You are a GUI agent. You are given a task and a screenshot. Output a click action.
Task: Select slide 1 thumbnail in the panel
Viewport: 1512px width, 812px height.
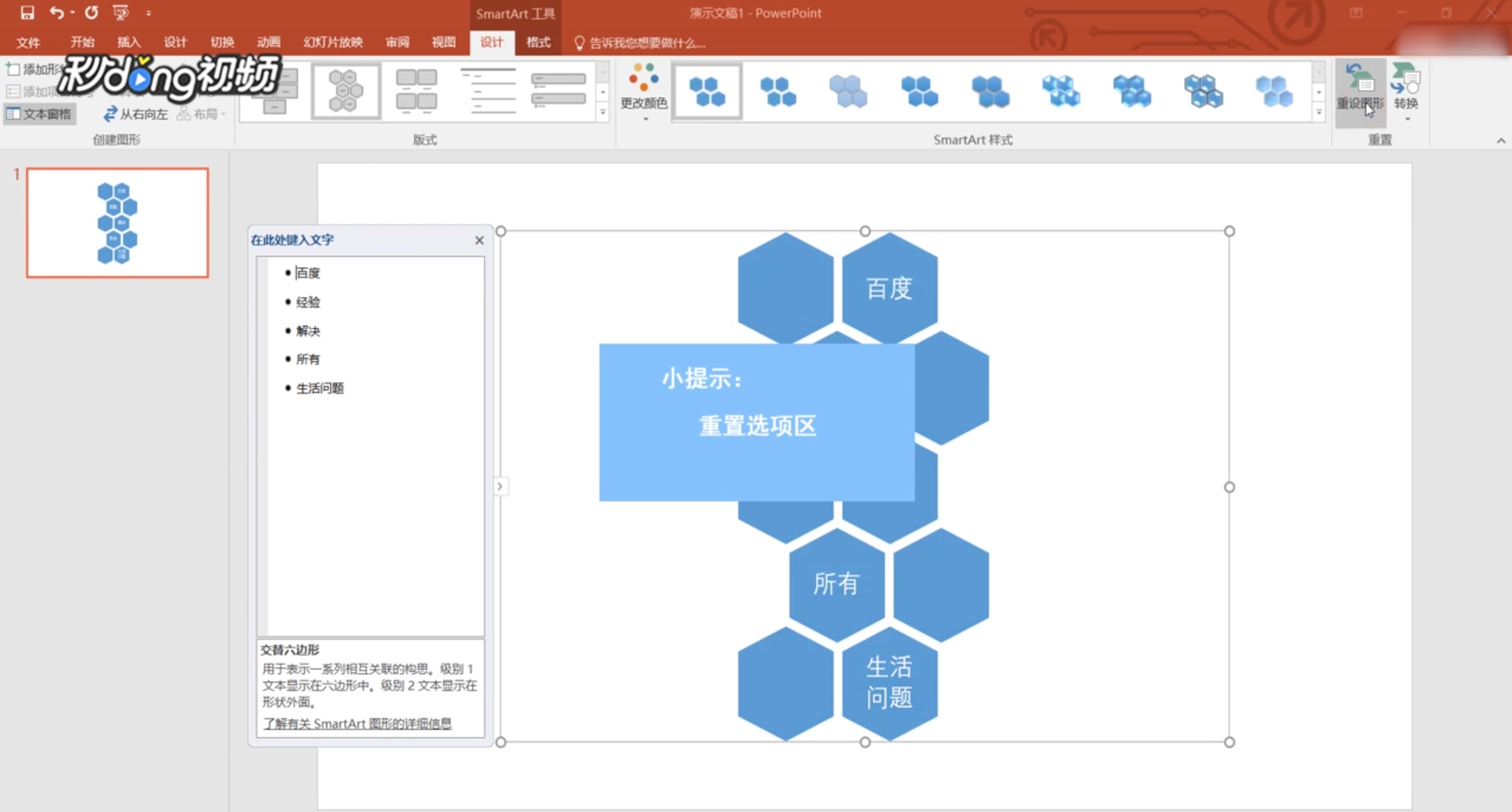click(x=118, y=222)
